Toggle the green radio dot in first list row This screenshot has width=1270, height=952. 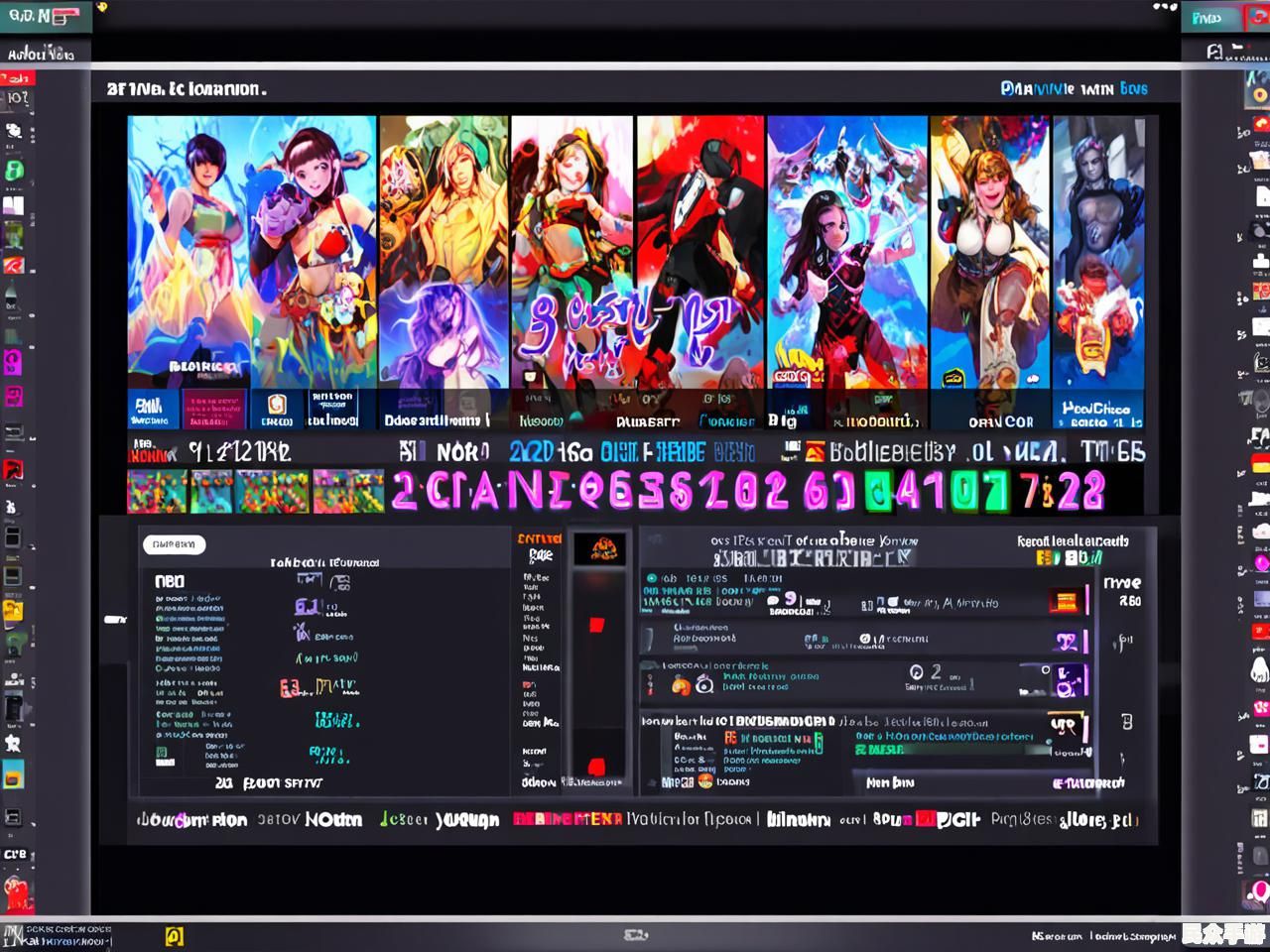coord(651,578)
